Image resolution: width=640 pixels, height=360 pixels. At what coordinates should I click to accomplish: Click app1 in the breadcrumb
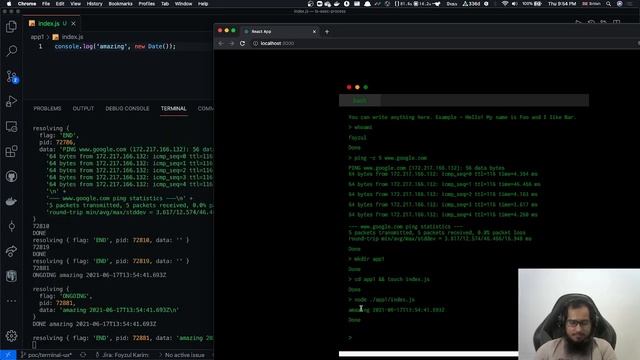tap(37, 37)
